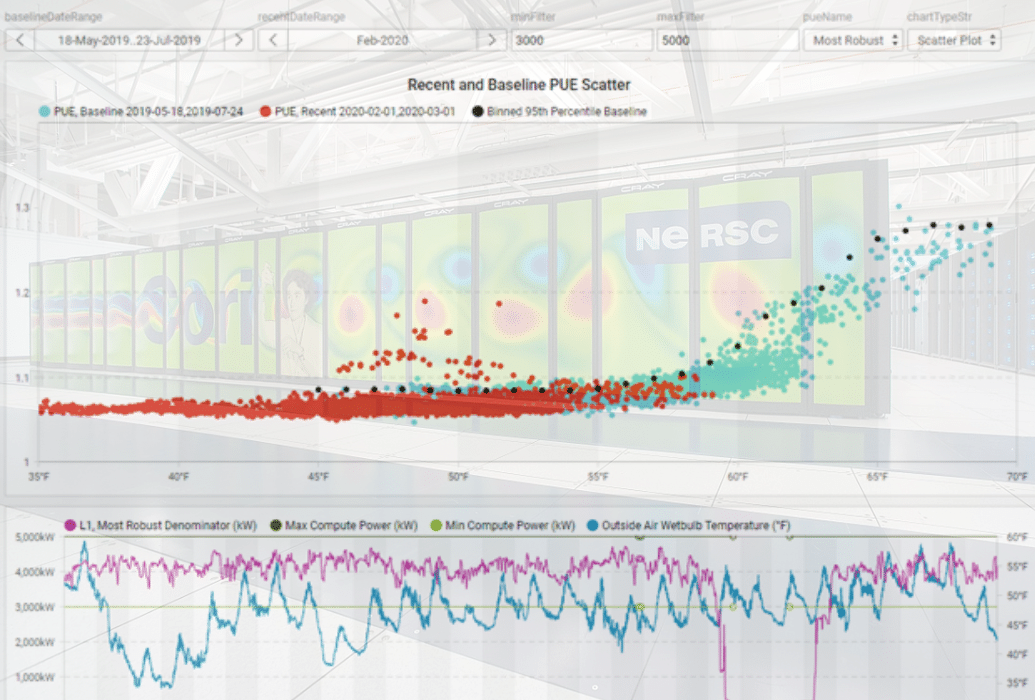
Task: Click the 70°F label on scatter x-axis
Action: point(1019,476)
